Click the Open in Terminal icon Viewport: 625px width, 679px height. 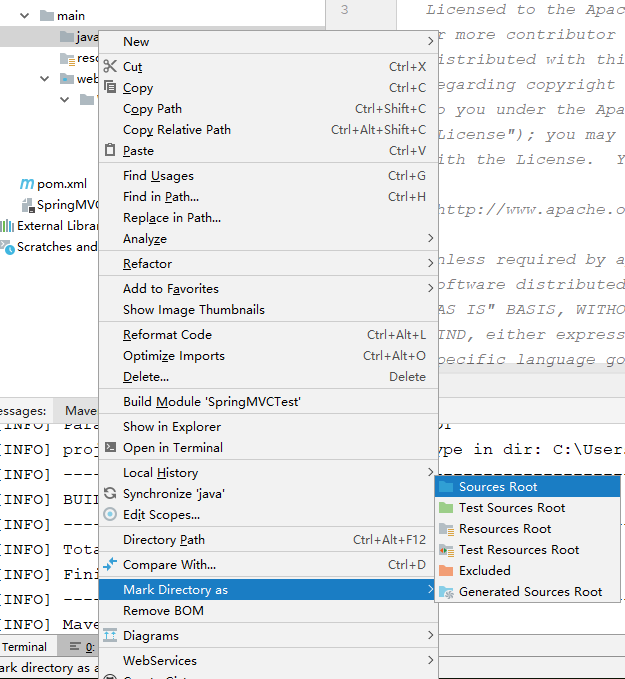(x=110, y=447)
